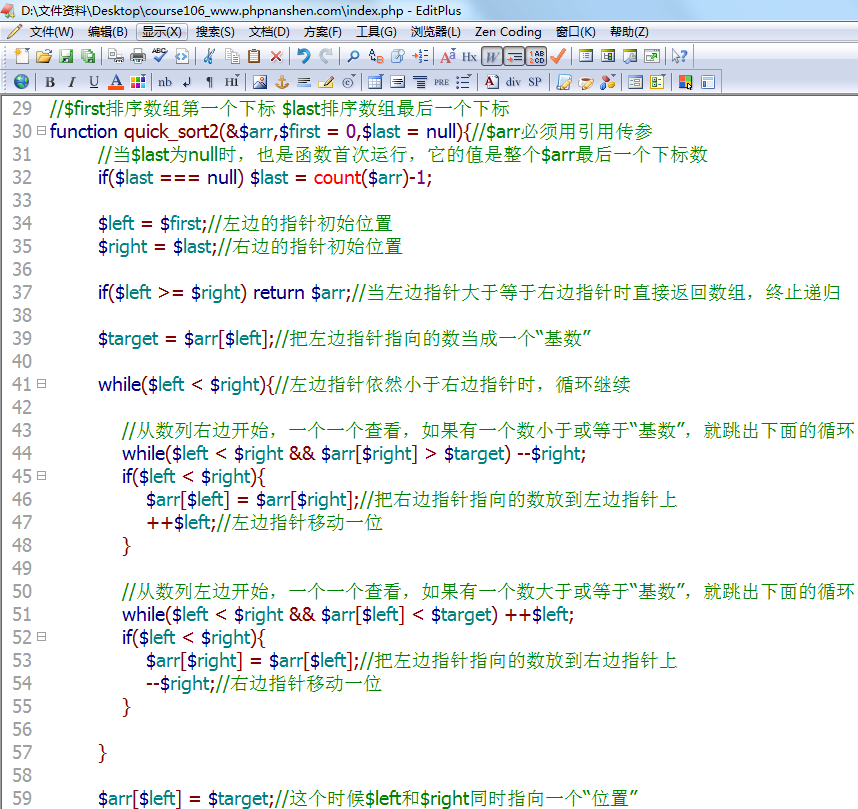Screen dimensions: 858x809
Task: Cut selection with the scissors icon
Action: coord(209,56)
